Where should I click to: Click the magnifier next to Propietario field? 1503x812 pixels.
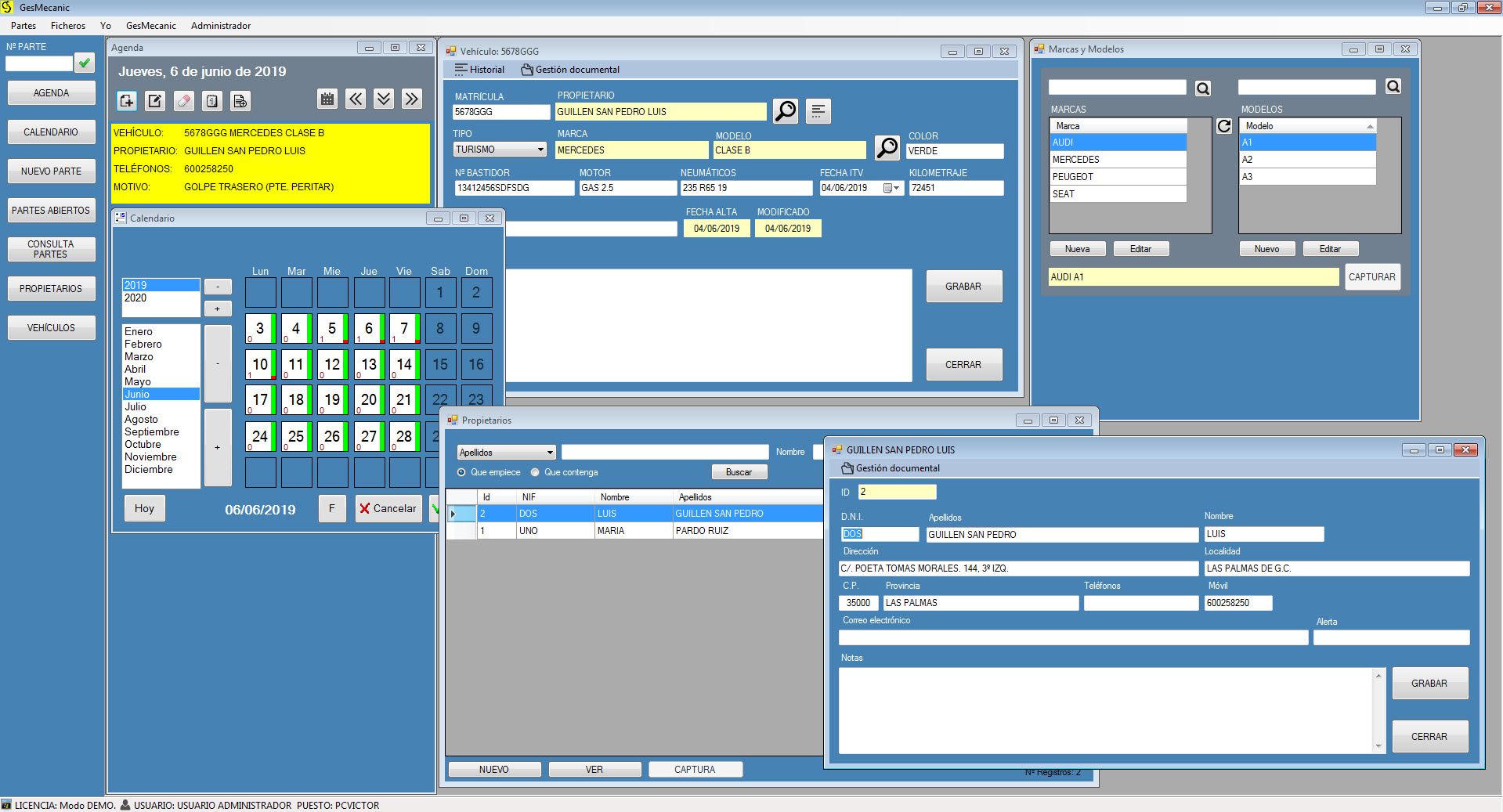coord(785,111)
